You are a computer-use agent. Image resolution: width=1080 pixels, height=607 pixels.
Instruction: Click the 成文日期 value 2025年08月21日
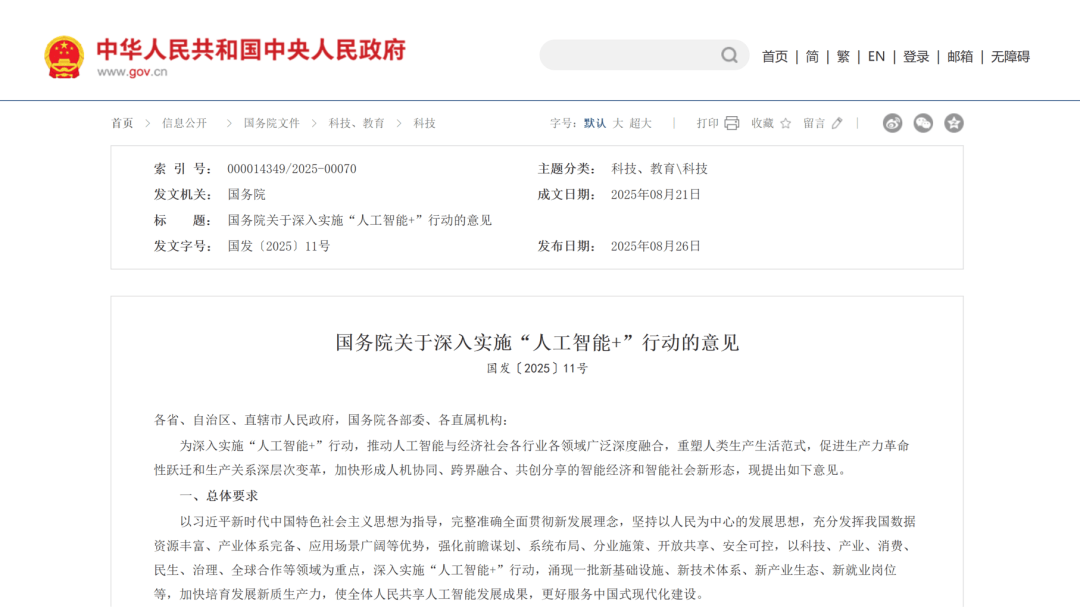656,195
